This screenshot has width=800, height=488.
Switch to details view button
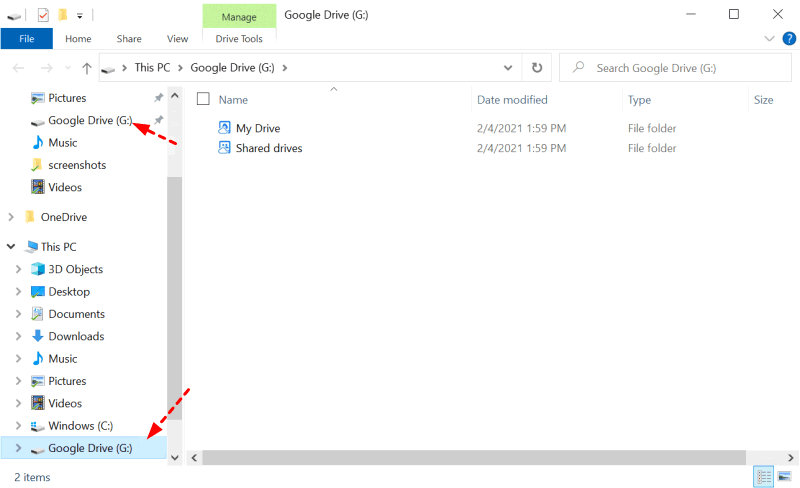click(x=764, y=477)
